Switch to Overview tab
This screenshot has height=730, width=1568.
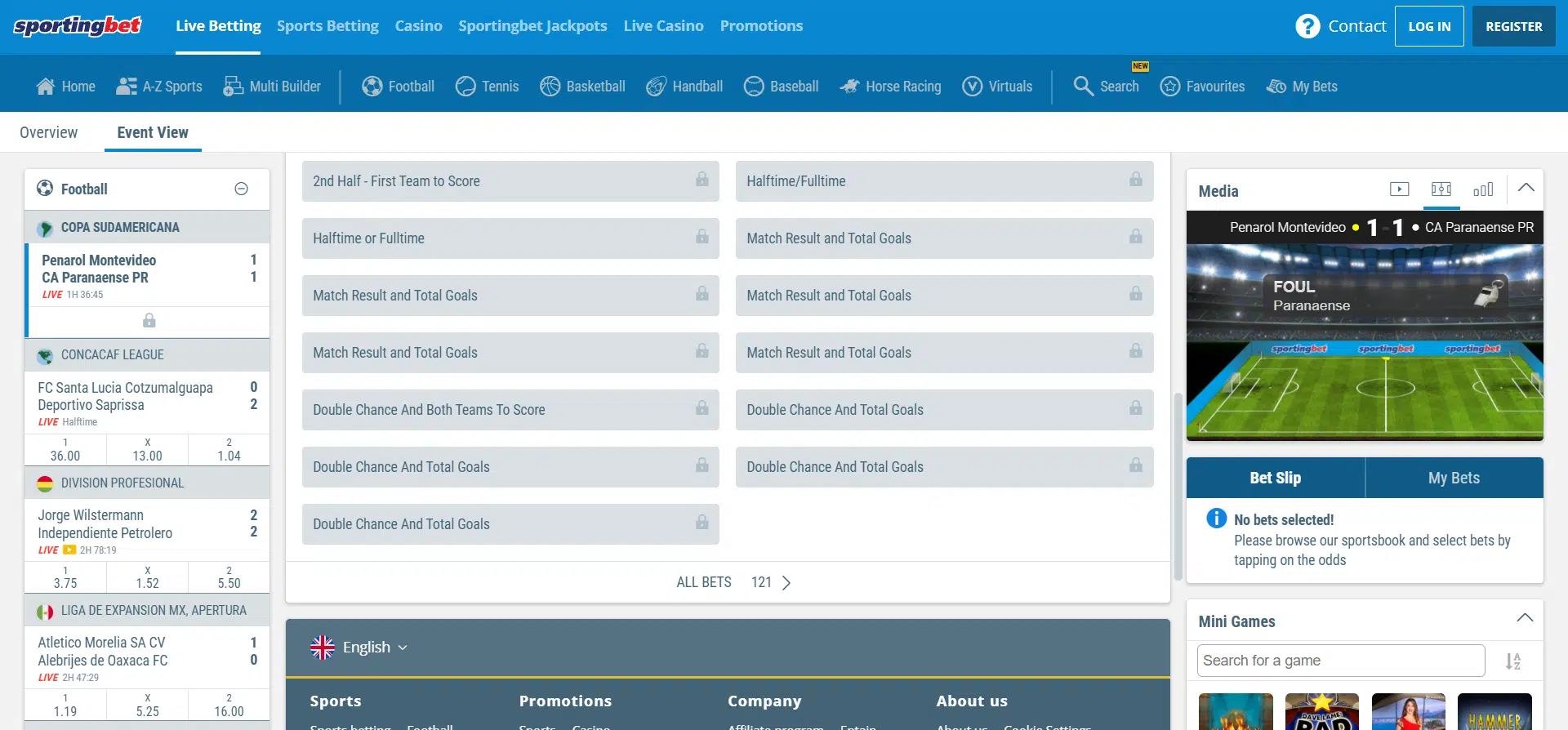click(48, 132)
